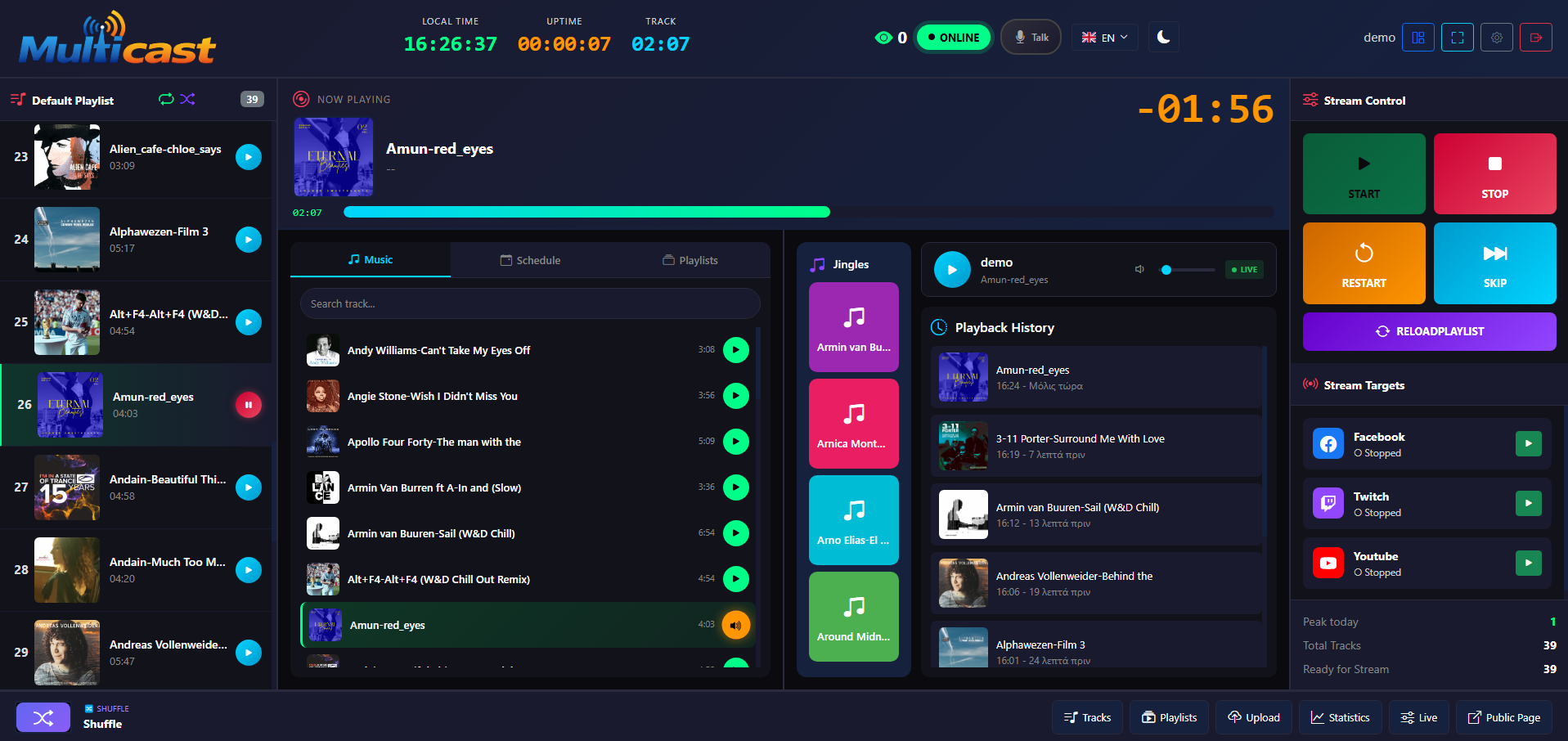The width and height of the screenshot is (1568, 741).
Task: Click the RELOADPLAYLIST button
Action: 1429,331
